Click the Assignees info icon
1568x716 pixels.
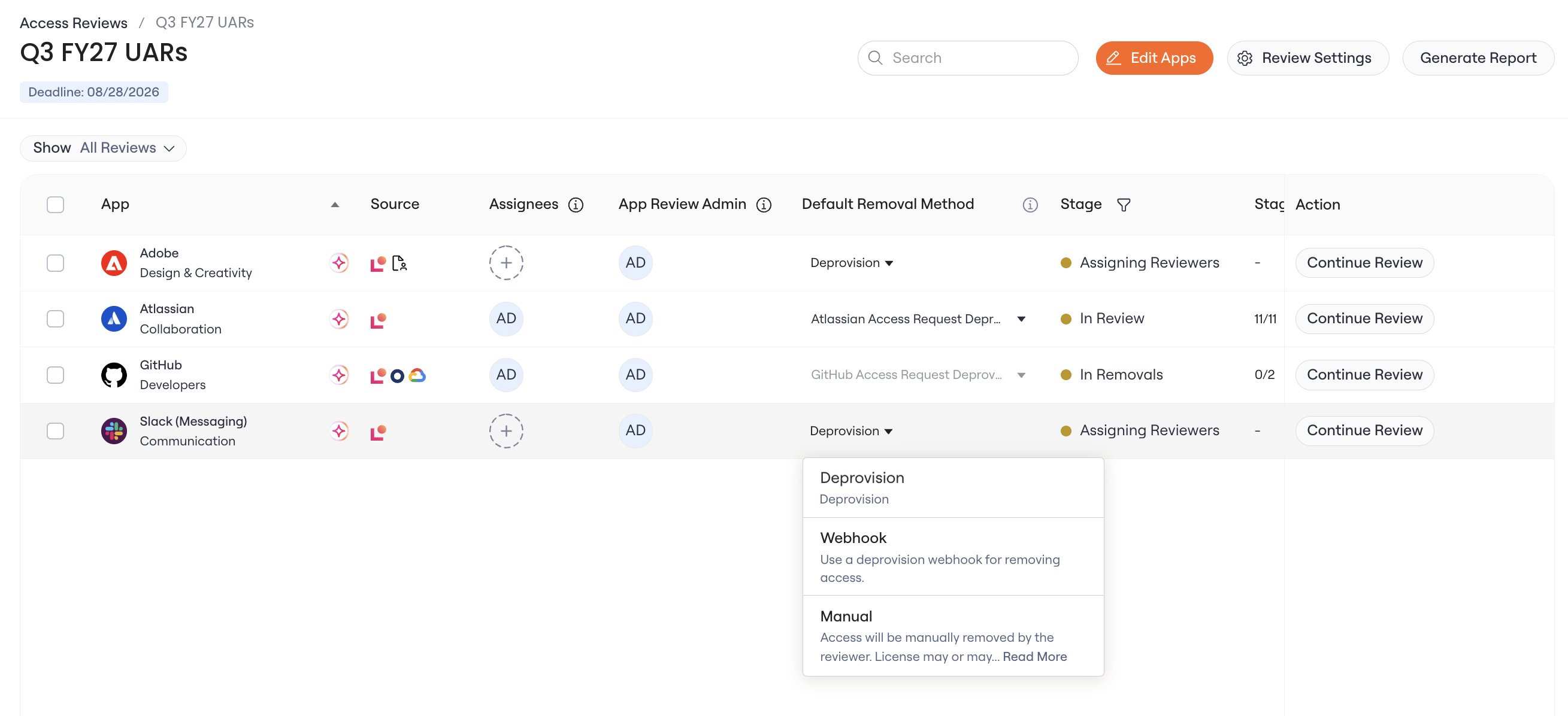[575, 205]
